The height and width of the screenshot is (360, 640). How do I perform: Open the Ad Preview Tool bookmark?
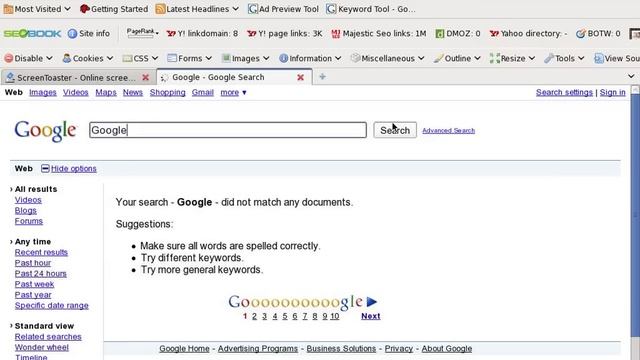coord(283,9)
